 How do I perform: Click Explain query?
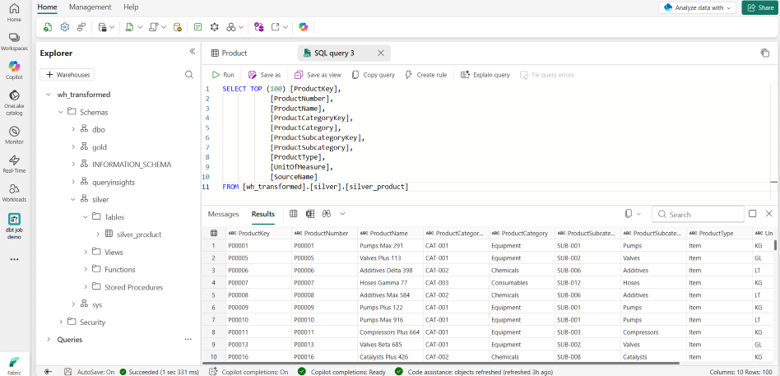(485, 75)
